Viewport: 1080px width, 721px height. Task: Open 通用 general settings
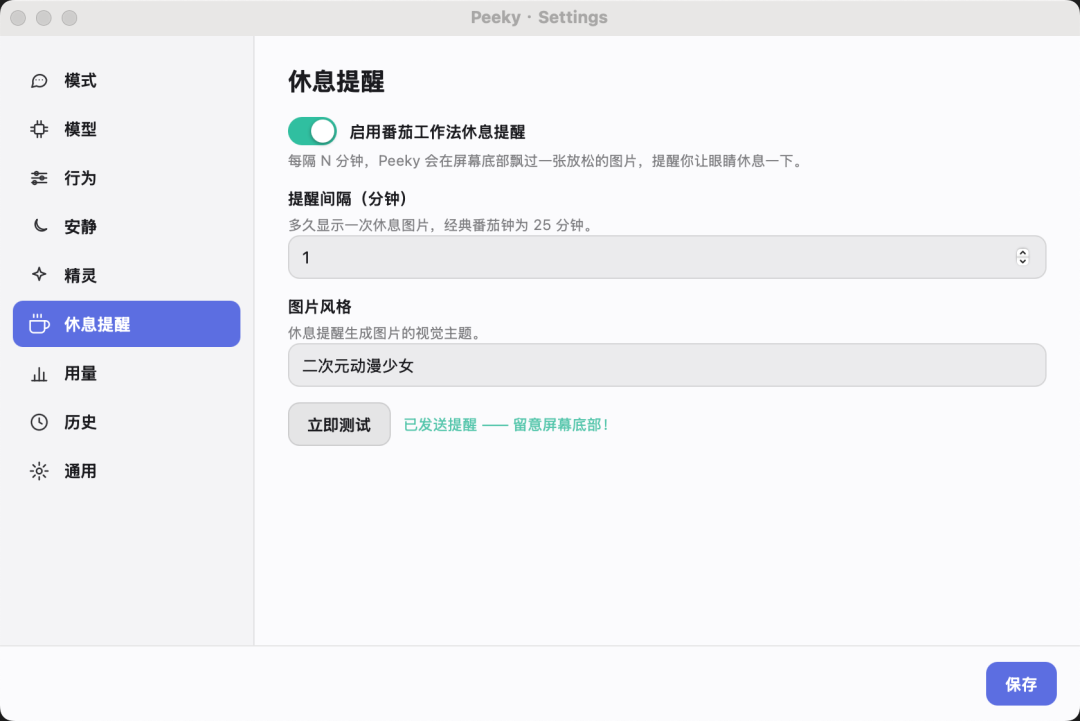127,471
